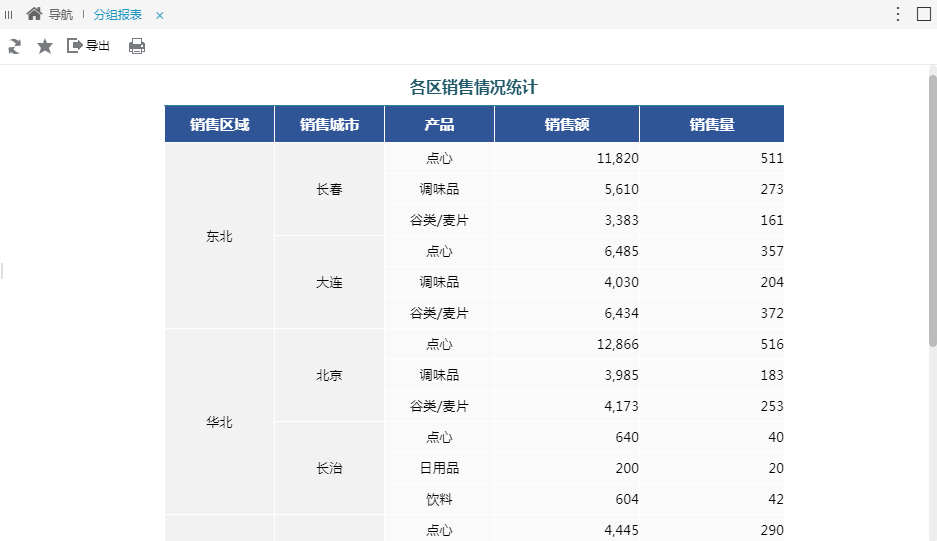937x541 pixels.
Task: Select the 长治 city cell
Action: coord(329,468)
